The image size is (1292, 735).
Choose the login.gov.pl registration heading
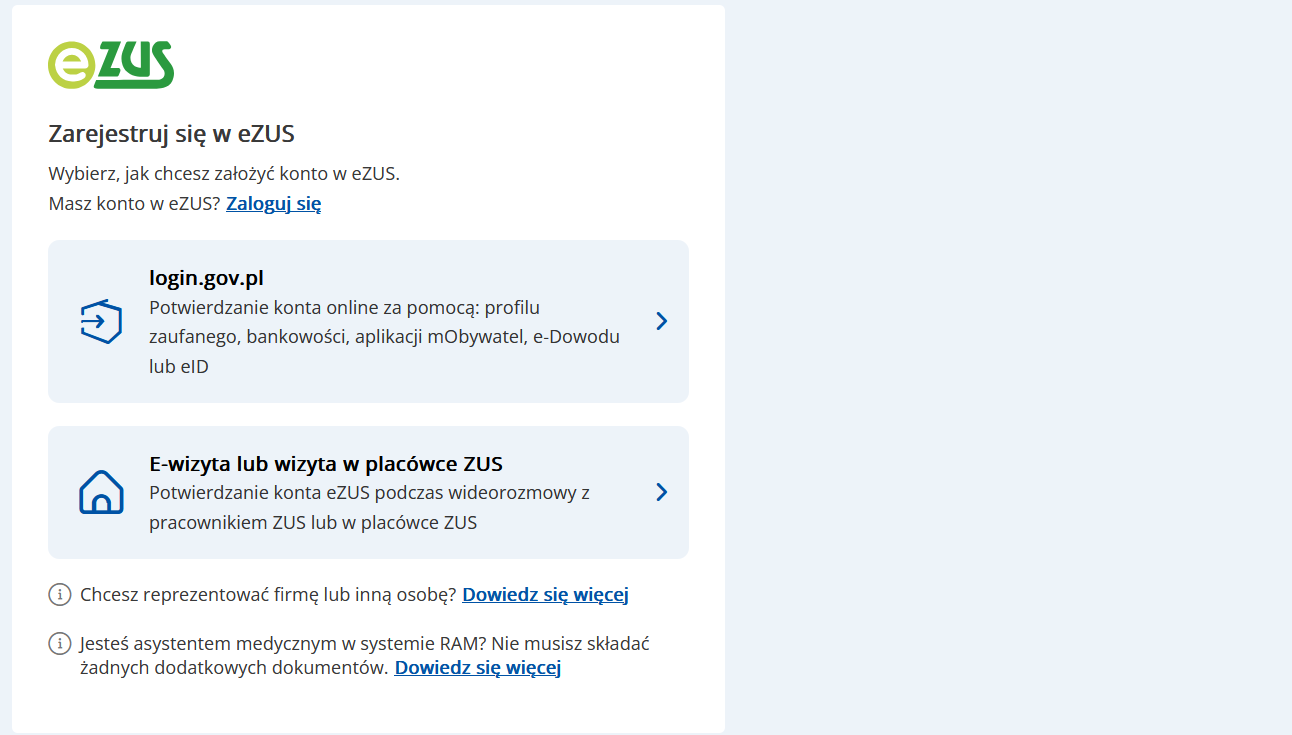click(x=206, y=278)
